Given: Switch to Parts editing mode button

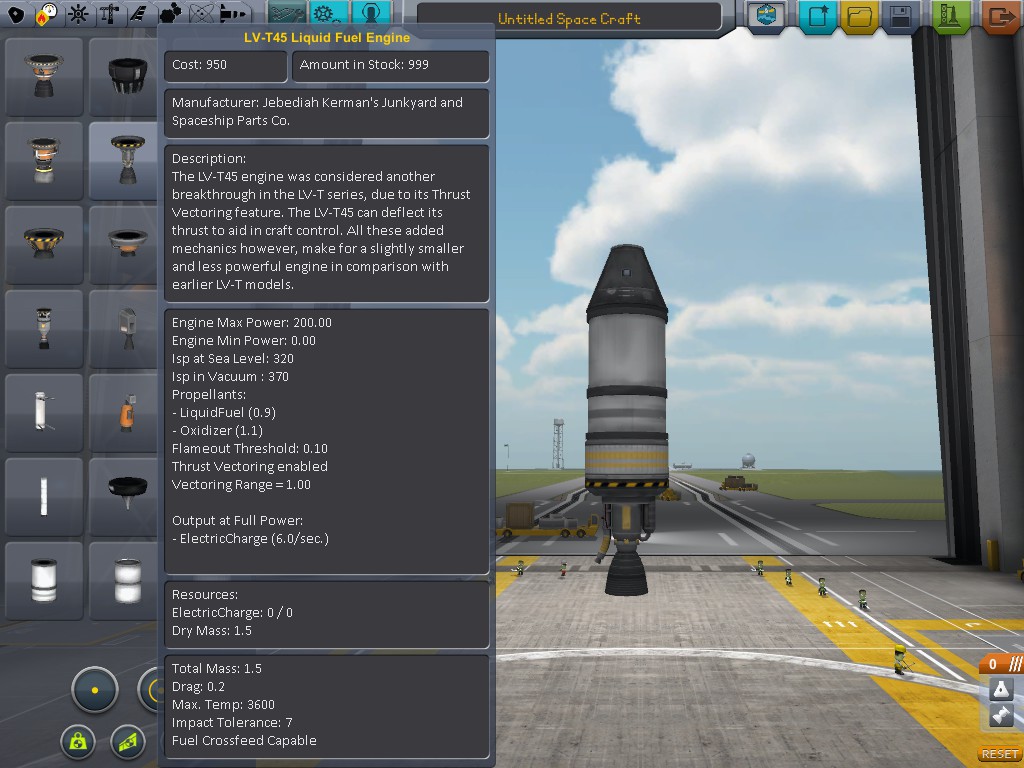Looking at the screenshot, I should click(287, 14).
